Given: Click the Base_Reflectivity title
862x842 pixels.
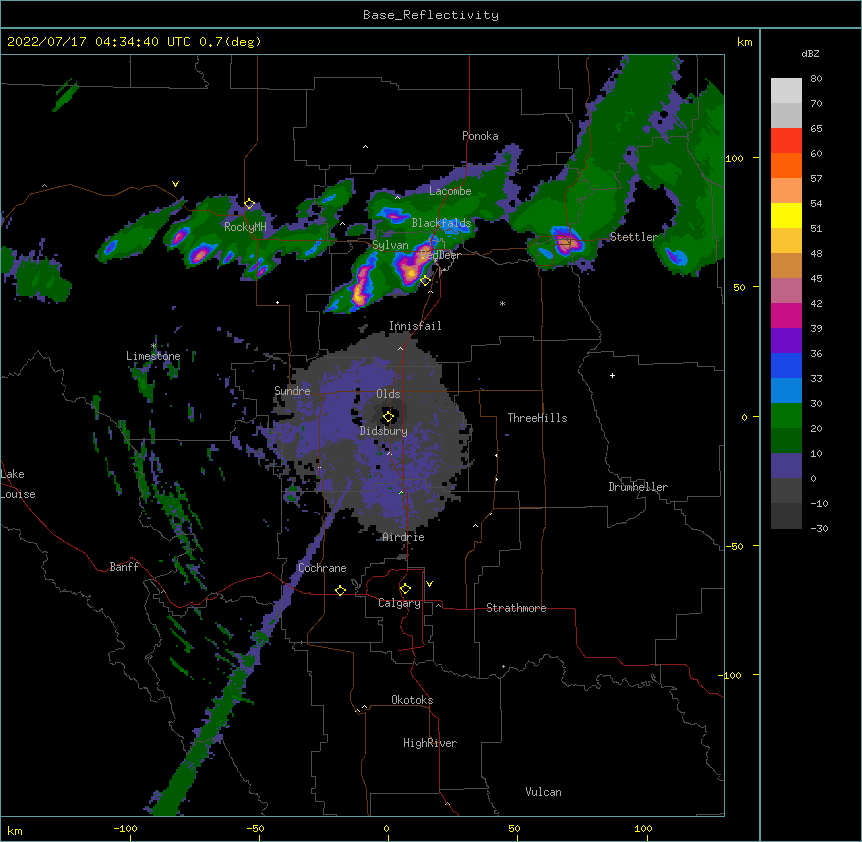Looking at the screenshot, I should [431, 15].
